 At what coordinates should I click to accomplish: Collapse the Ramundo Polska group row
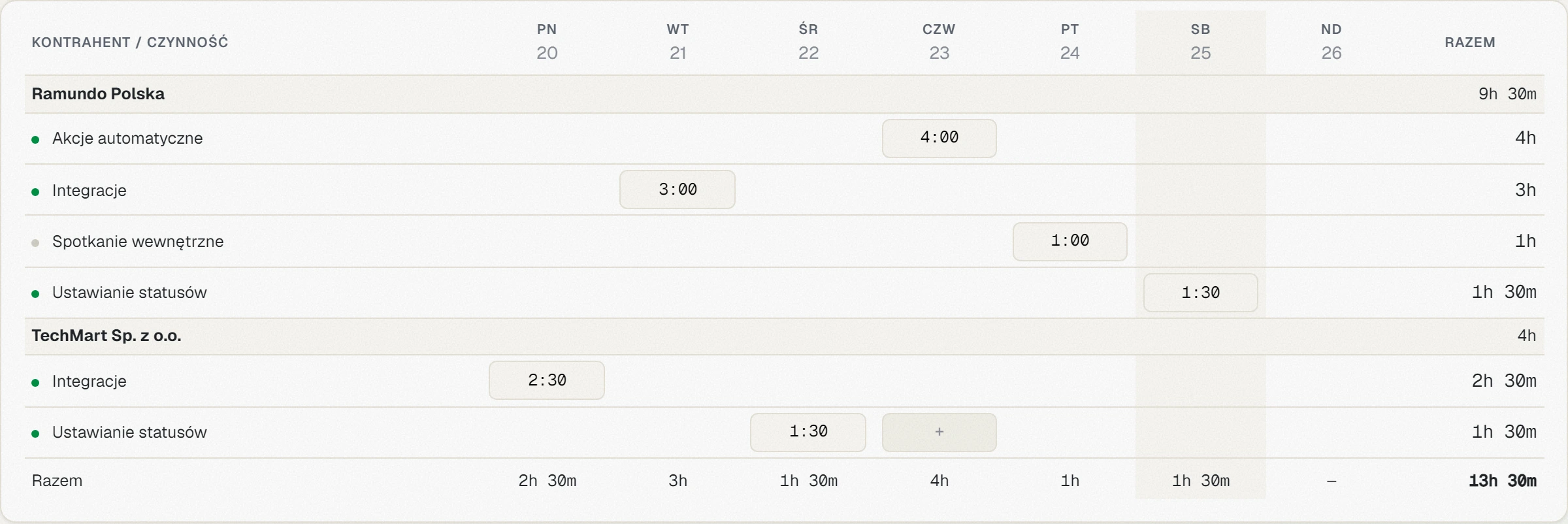coord(785,94)
